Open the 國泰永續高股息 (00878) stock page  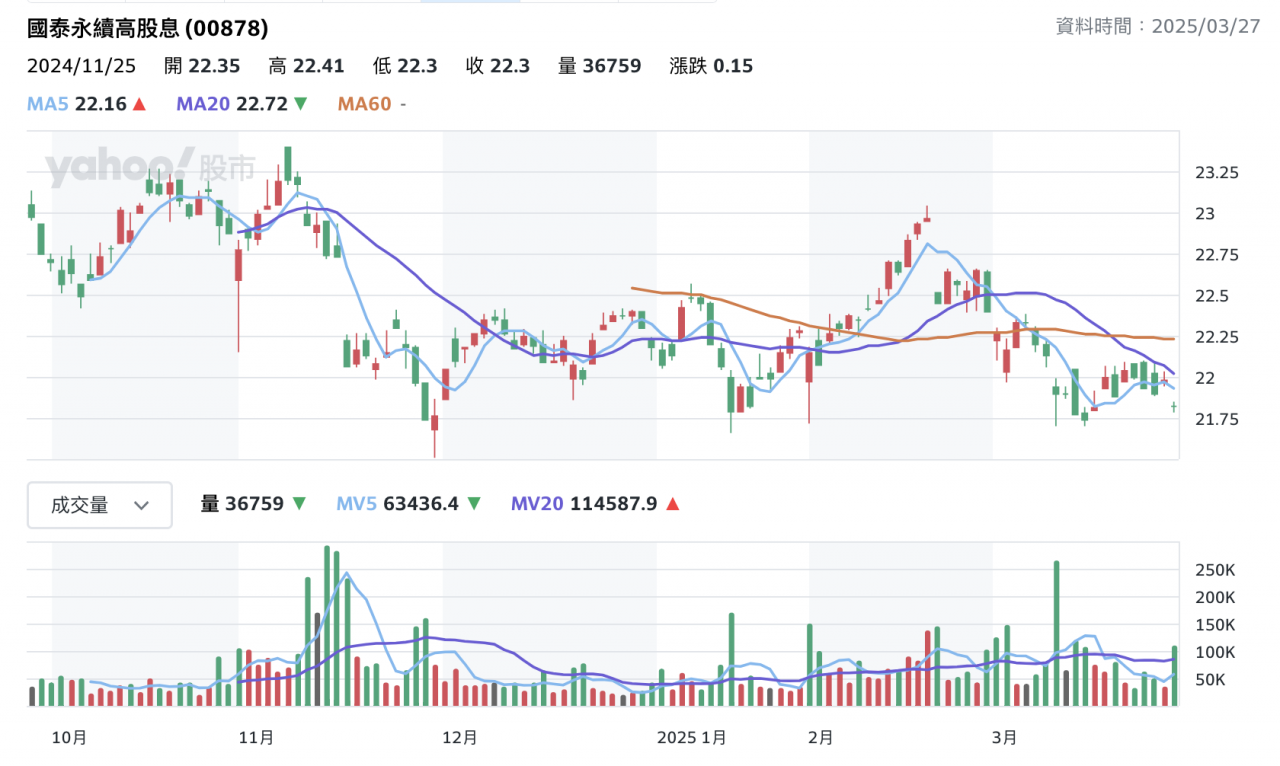148,29
